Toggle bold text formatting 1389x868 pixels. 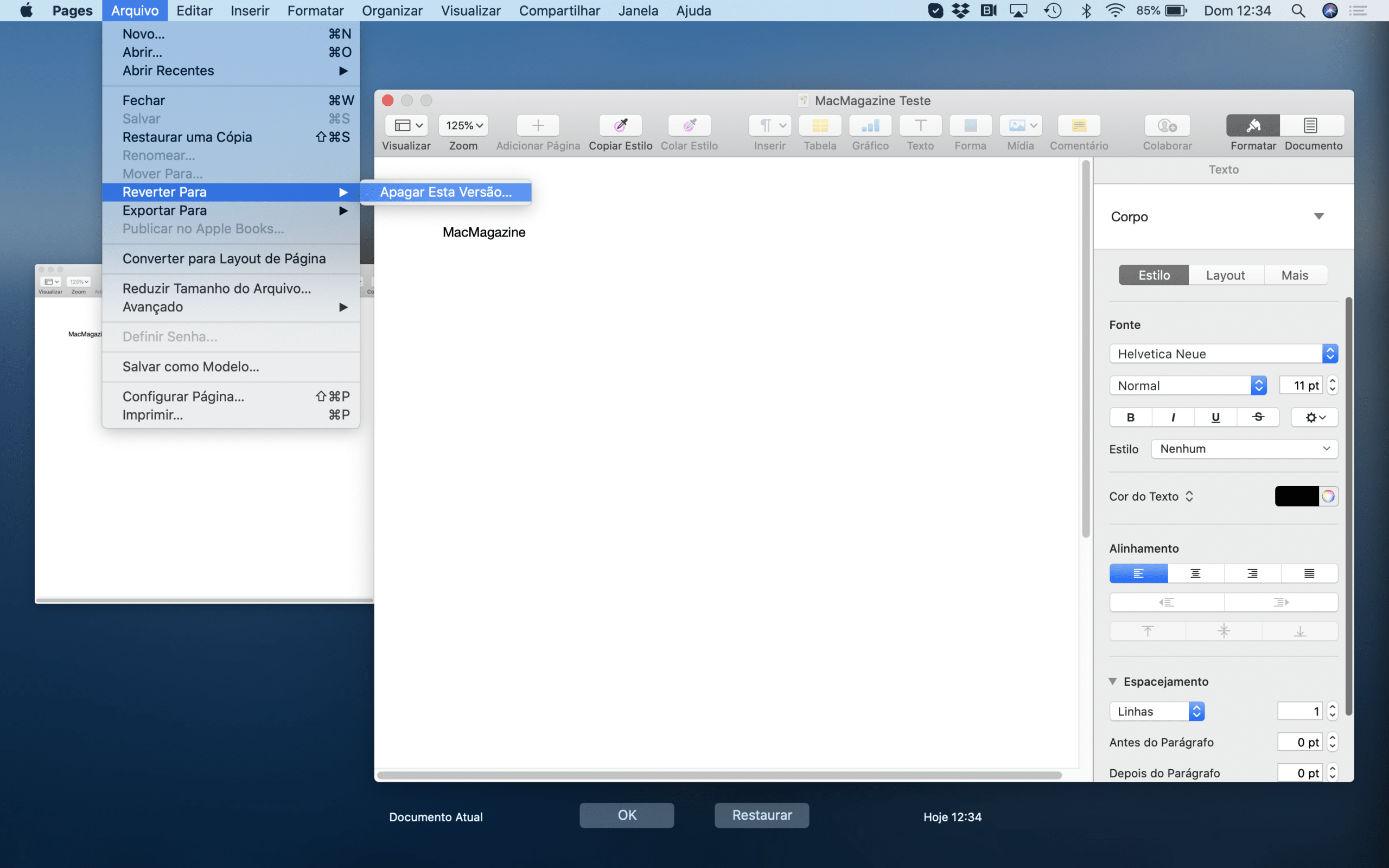point(1130,417)
